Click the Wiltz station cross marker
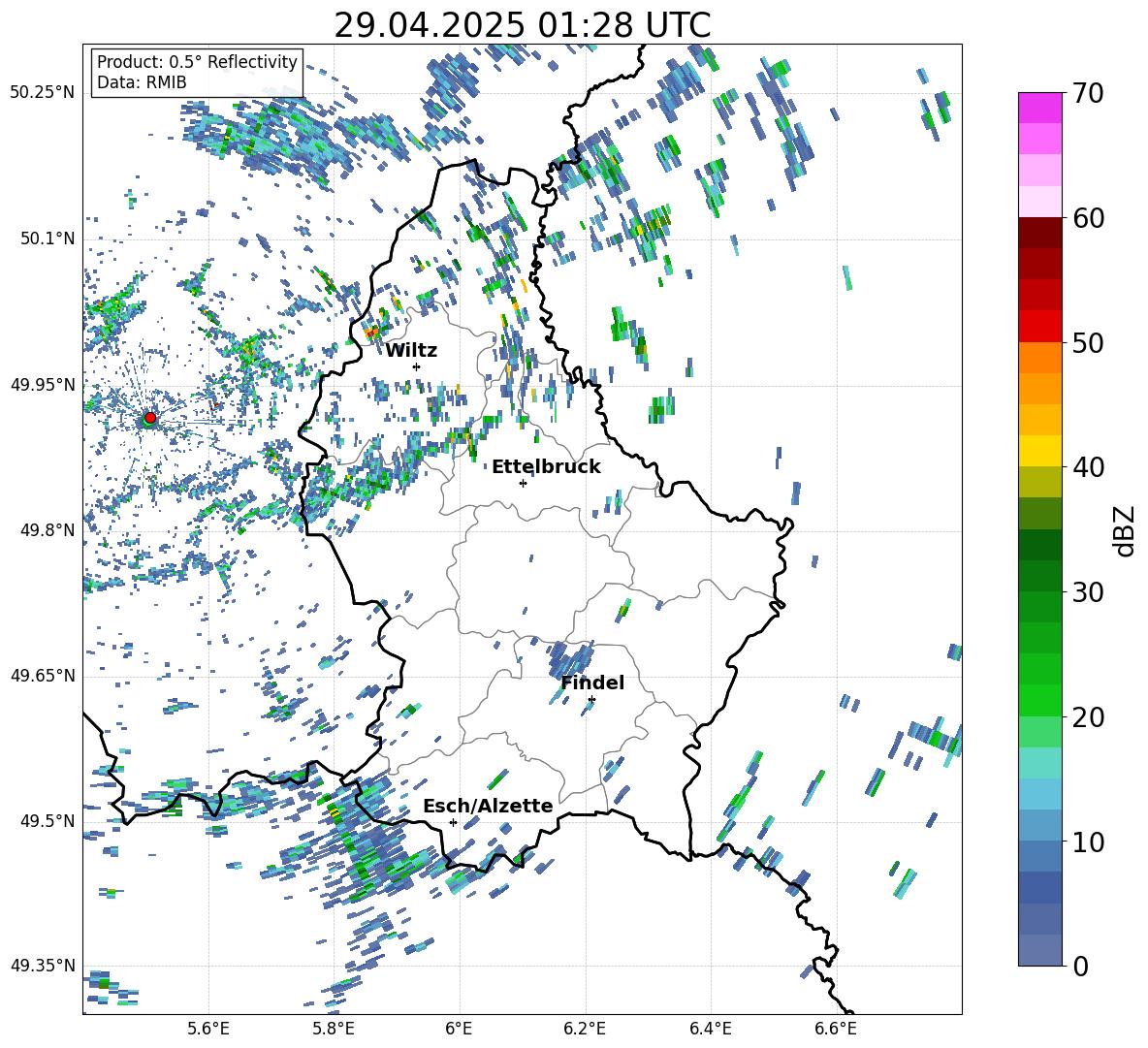This screenshot has height=1048, width=1148. [417, 366]
